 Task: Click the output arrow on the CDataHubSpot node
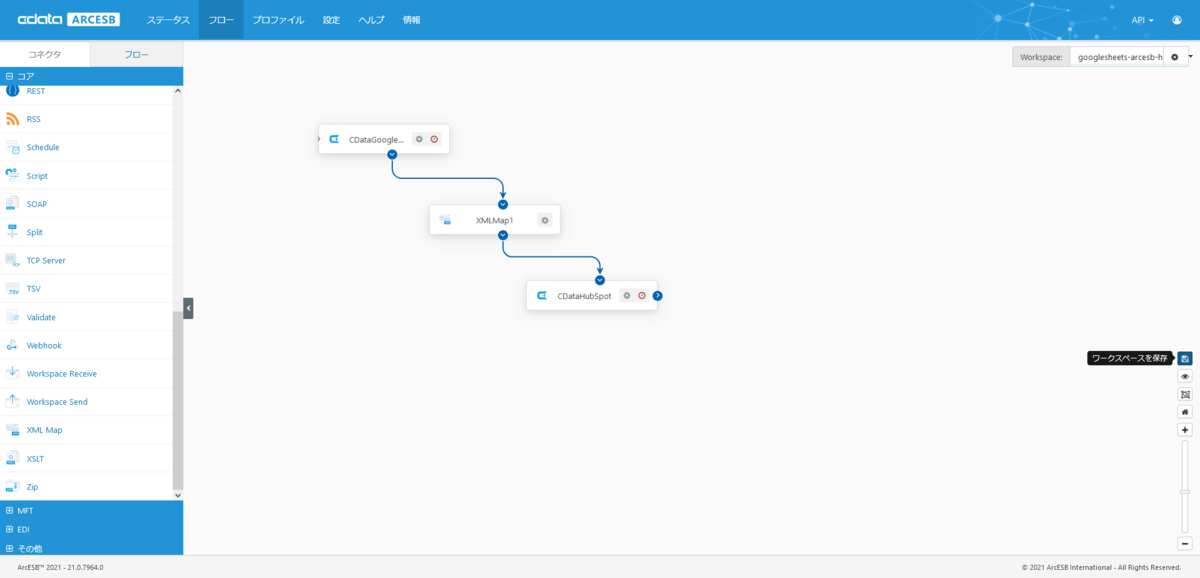point(657,295)
